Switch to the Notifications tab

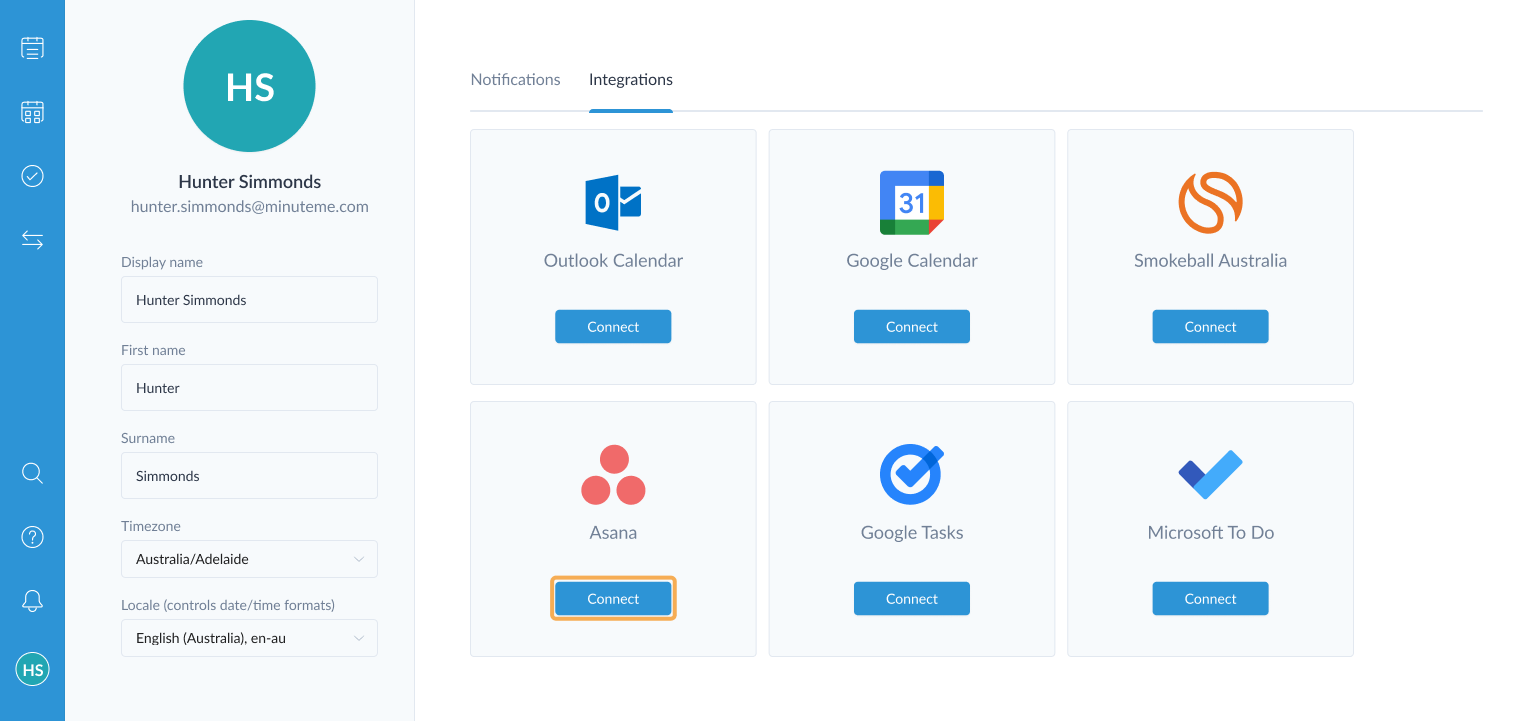[515, 80]
